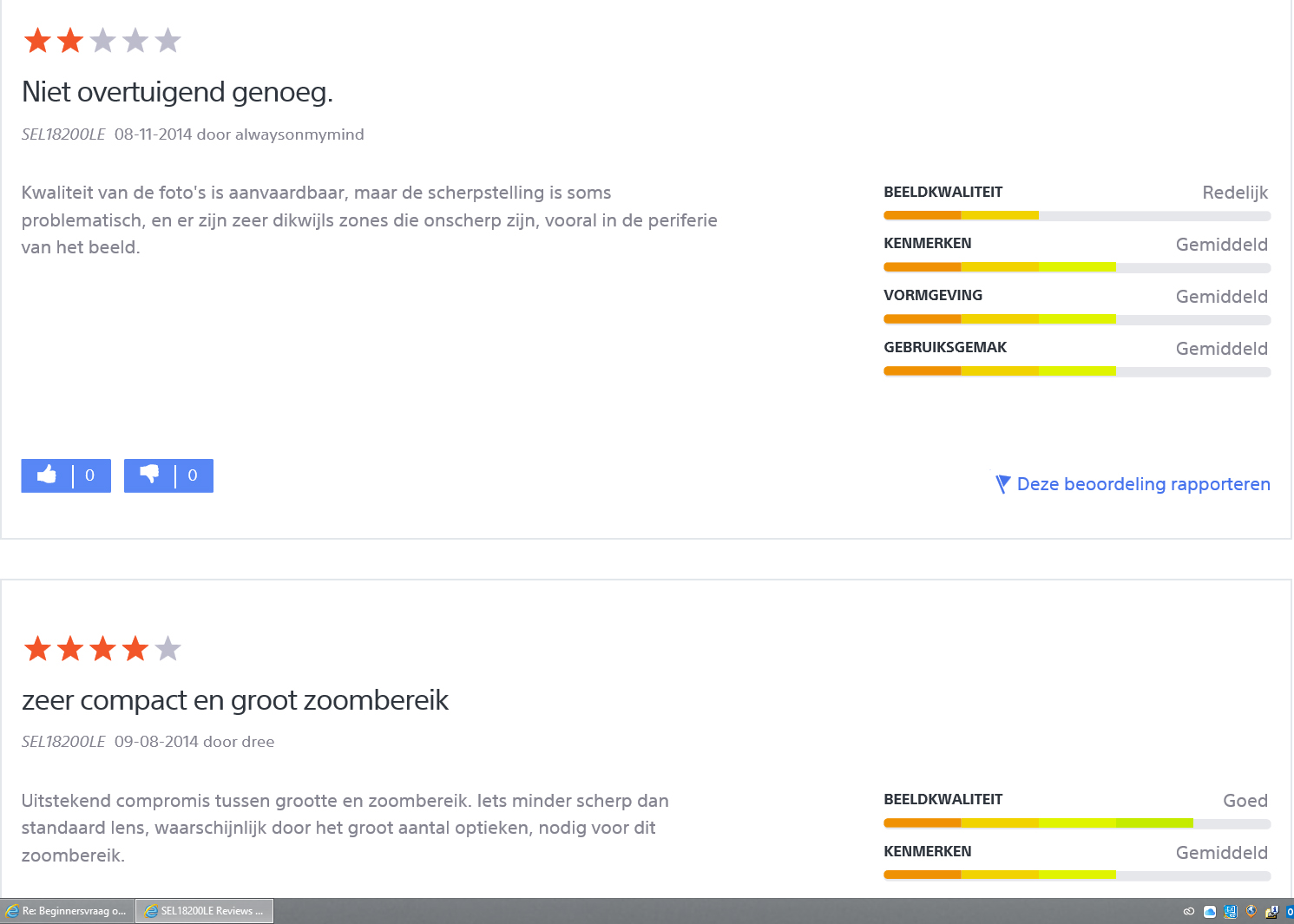Switch to 'Re: Beginnersvraag' taskbar window
This screenshot has height=924, width=1294.
tap(68, 911)
